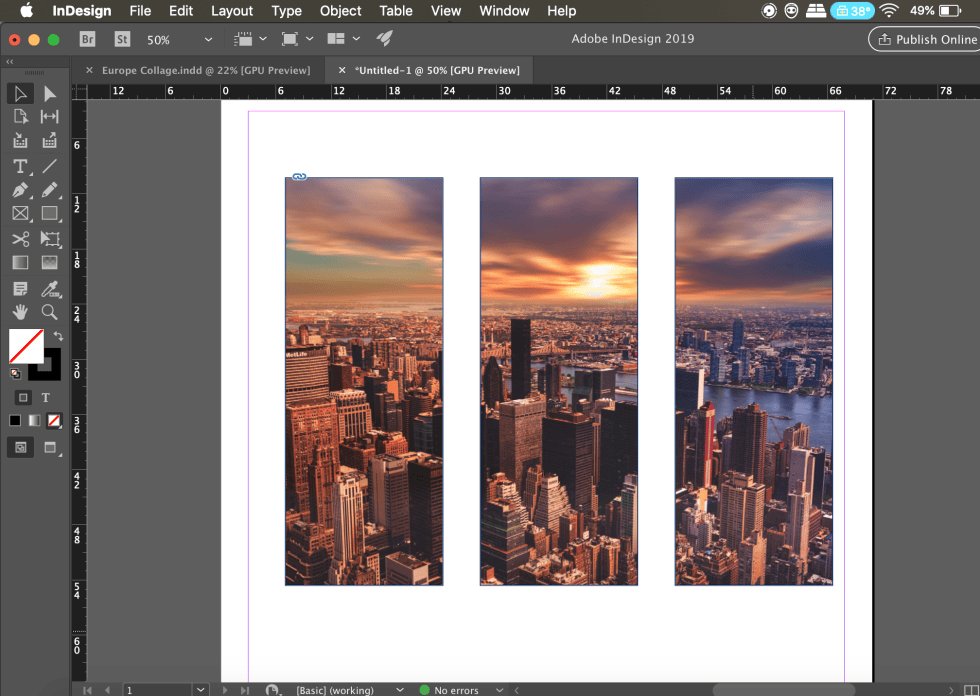Switch to Europe Collage.indd tab

(206, 71)
